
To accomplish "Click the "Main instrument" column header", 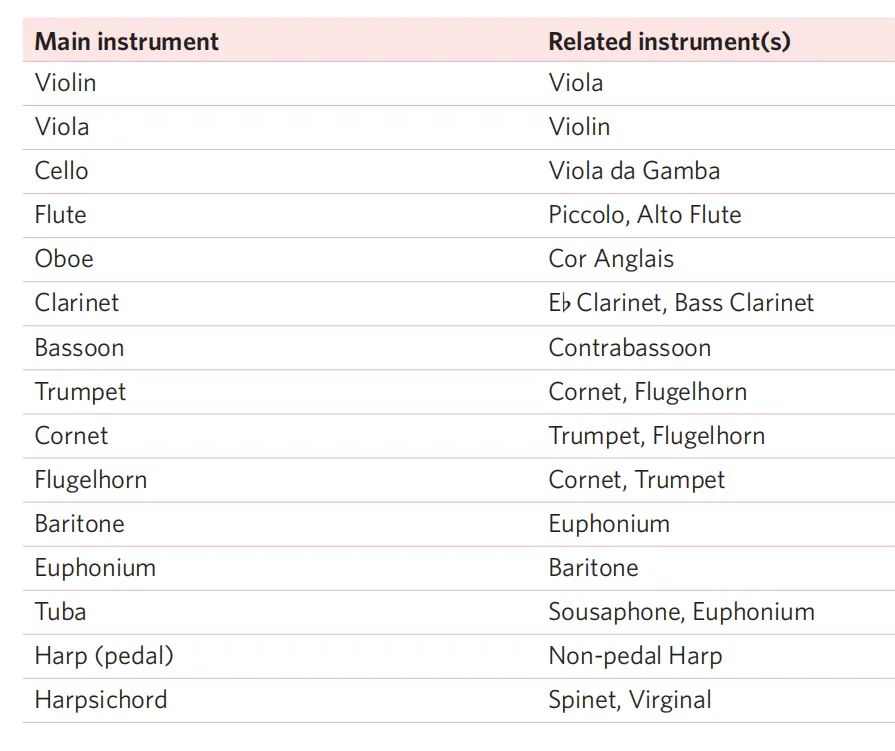I will click(x=126, y=42).
